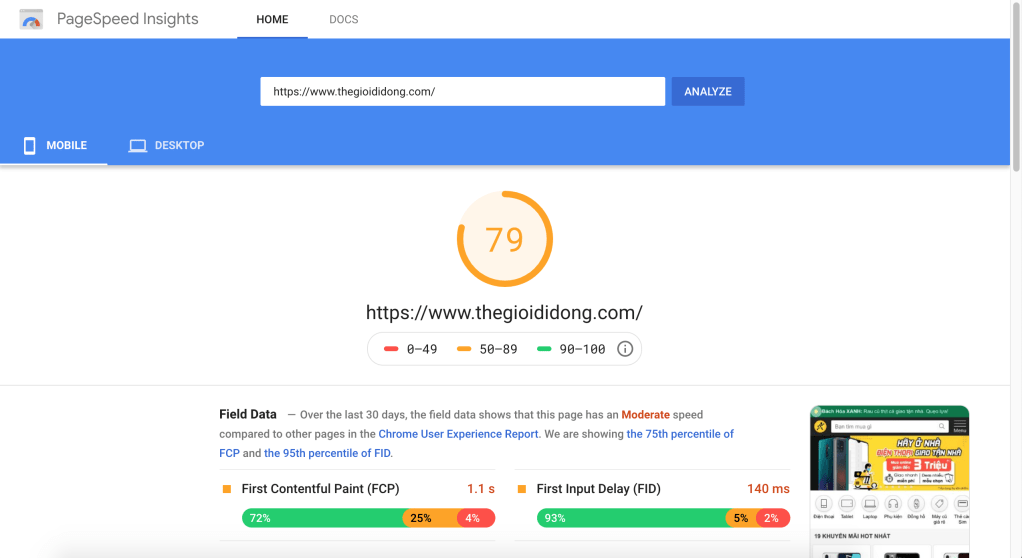Open the Chrome User Experience Report link
The image size is (1022, 558).
pyautogui.click(x=458, y=434)
